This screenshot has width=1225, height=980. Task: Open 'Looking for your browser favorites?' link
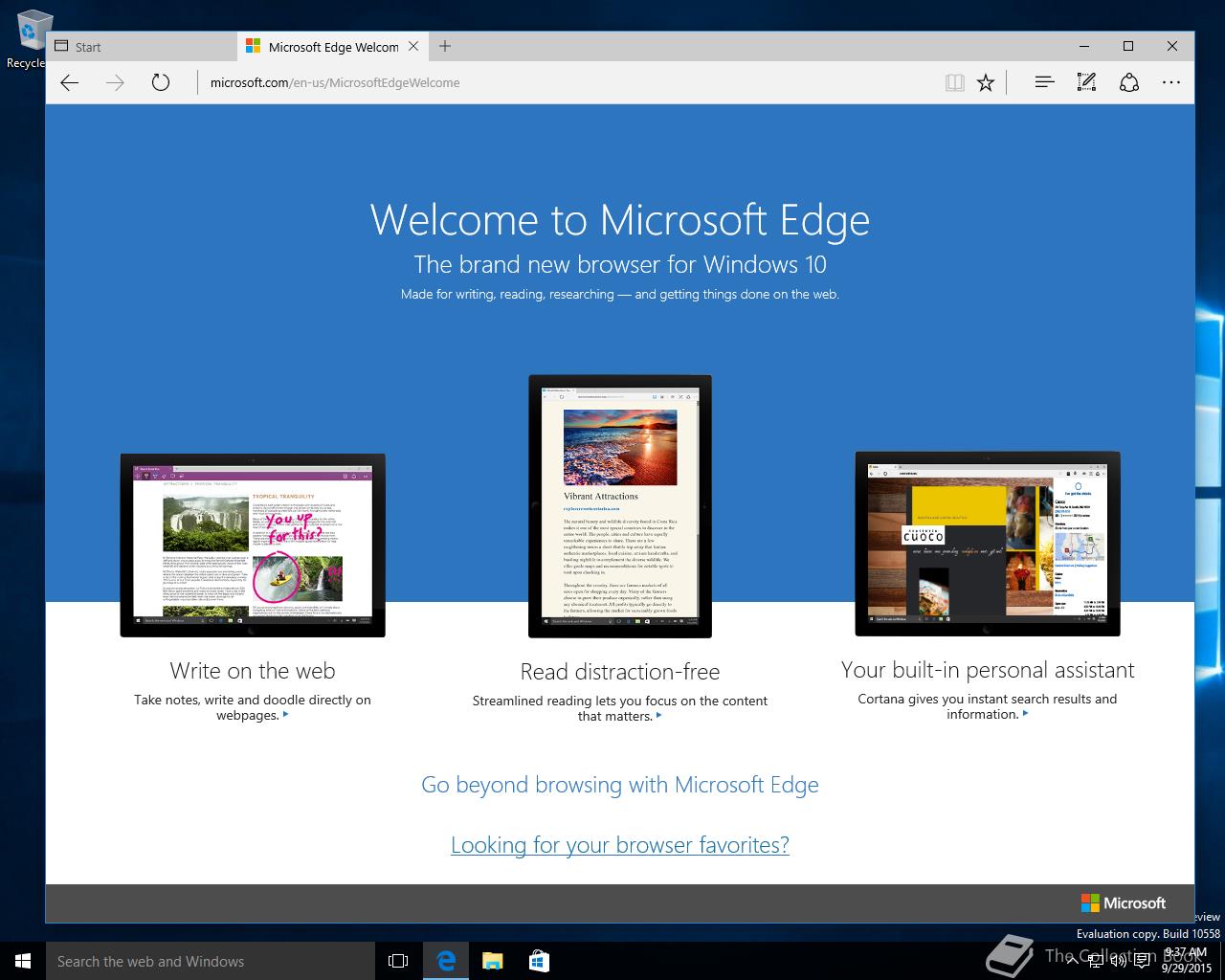pos(620,845)
